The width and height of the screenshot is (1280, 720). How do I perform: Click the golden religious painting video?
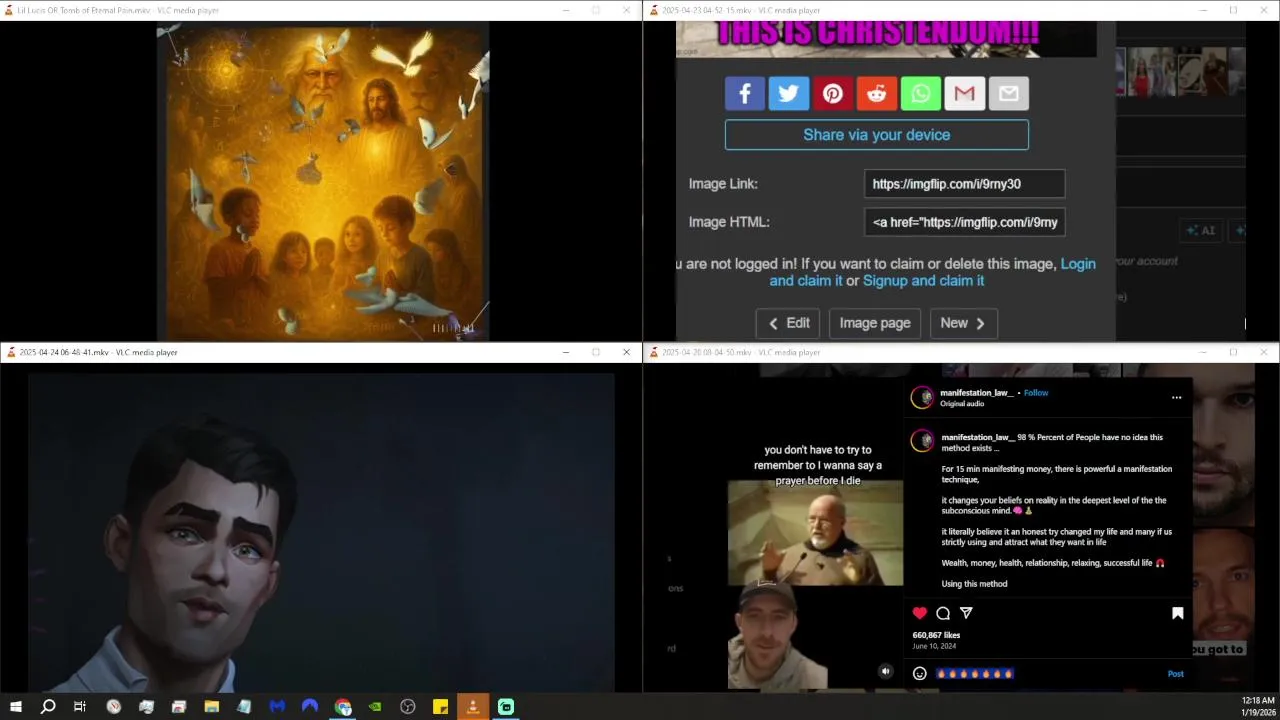coord(323,181)
